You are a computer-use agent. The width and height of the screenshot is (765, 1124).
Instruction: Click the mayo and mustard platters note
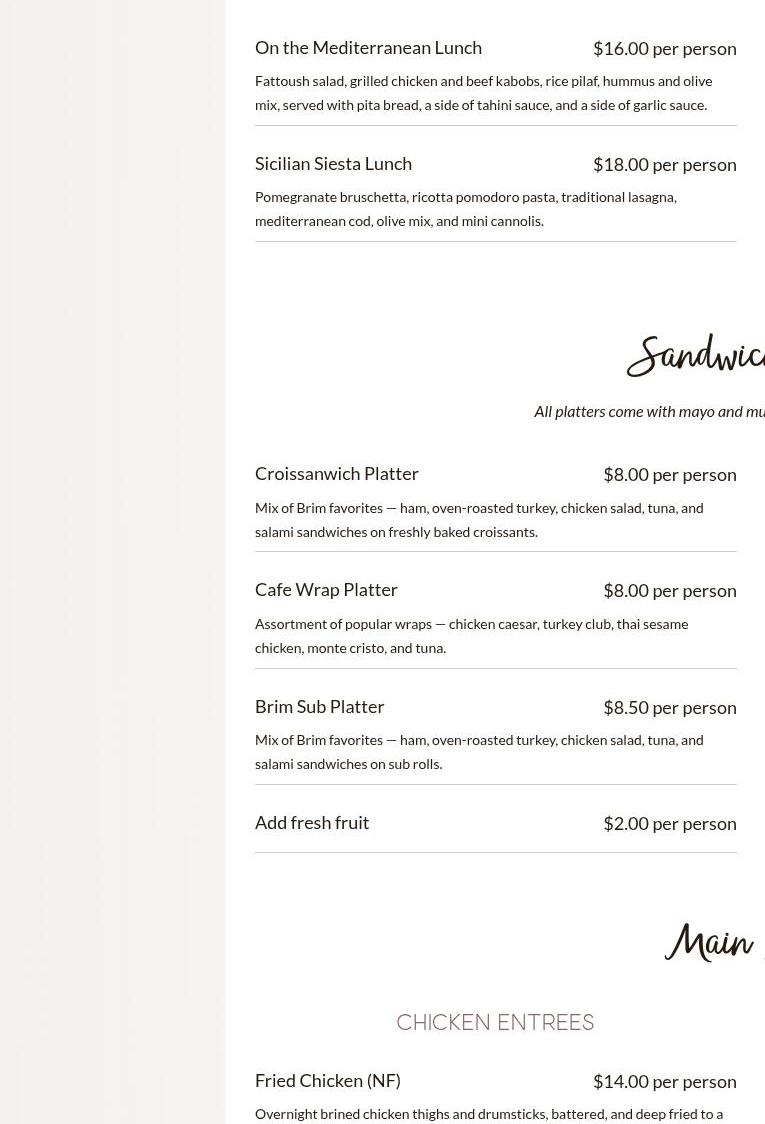(649, 411)
